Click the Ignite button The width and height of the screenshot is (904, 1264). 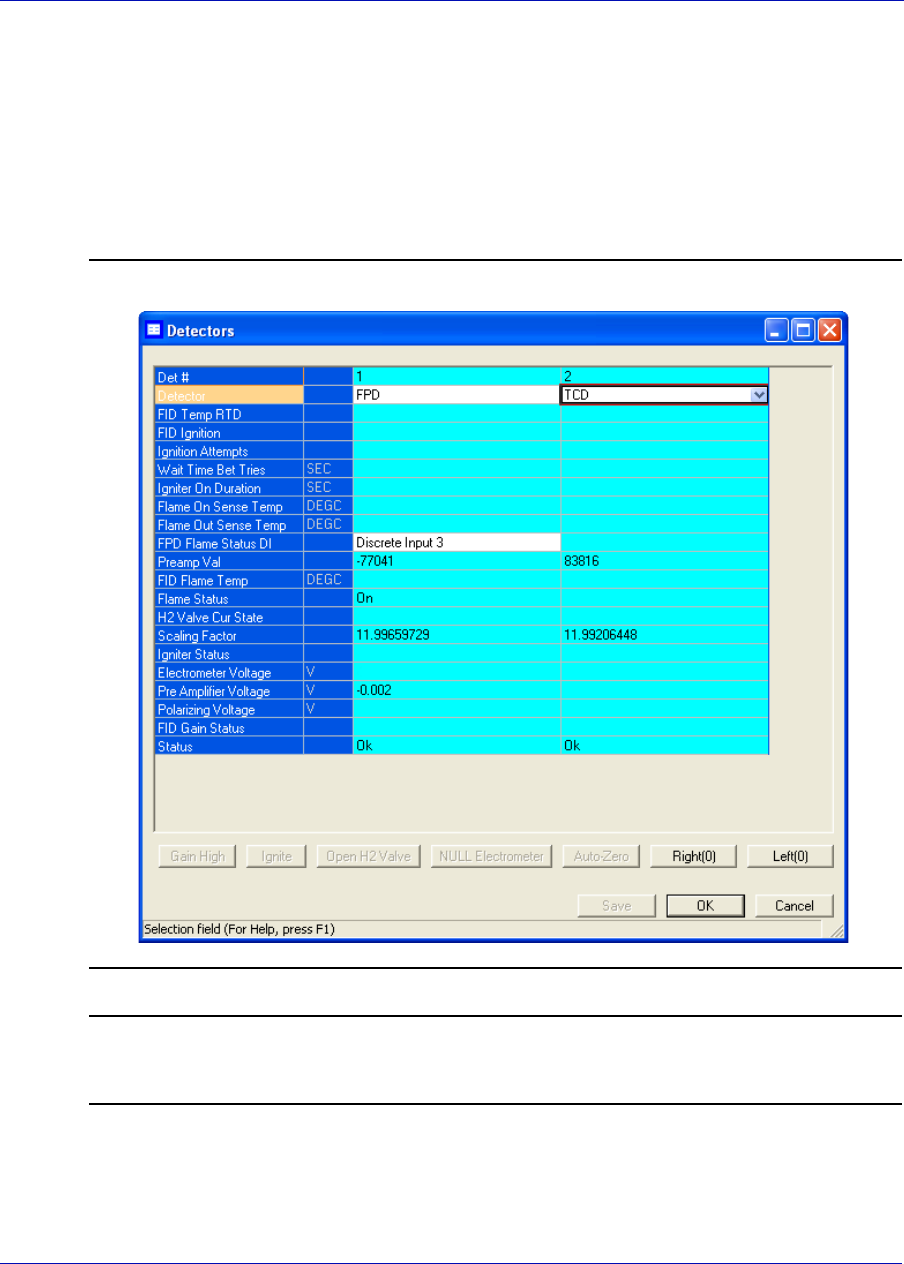[x=276, y=856]
